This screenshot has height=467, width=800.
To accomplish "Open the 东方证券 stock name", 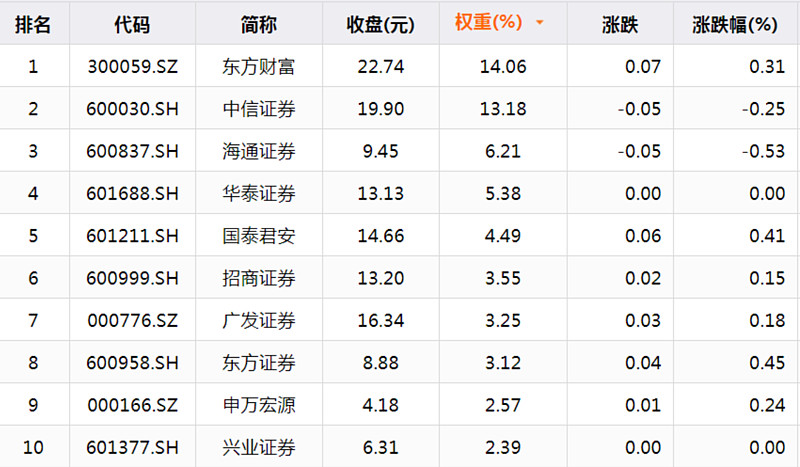I will click(x=259, y=363).
